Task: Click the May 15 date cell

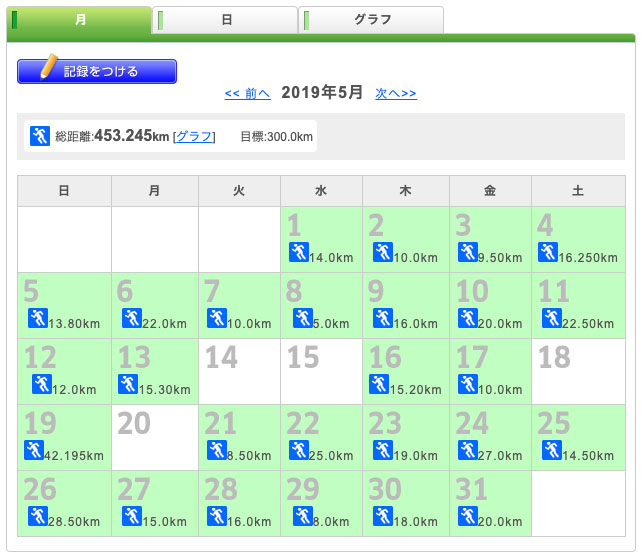Action: click(322, 371)
